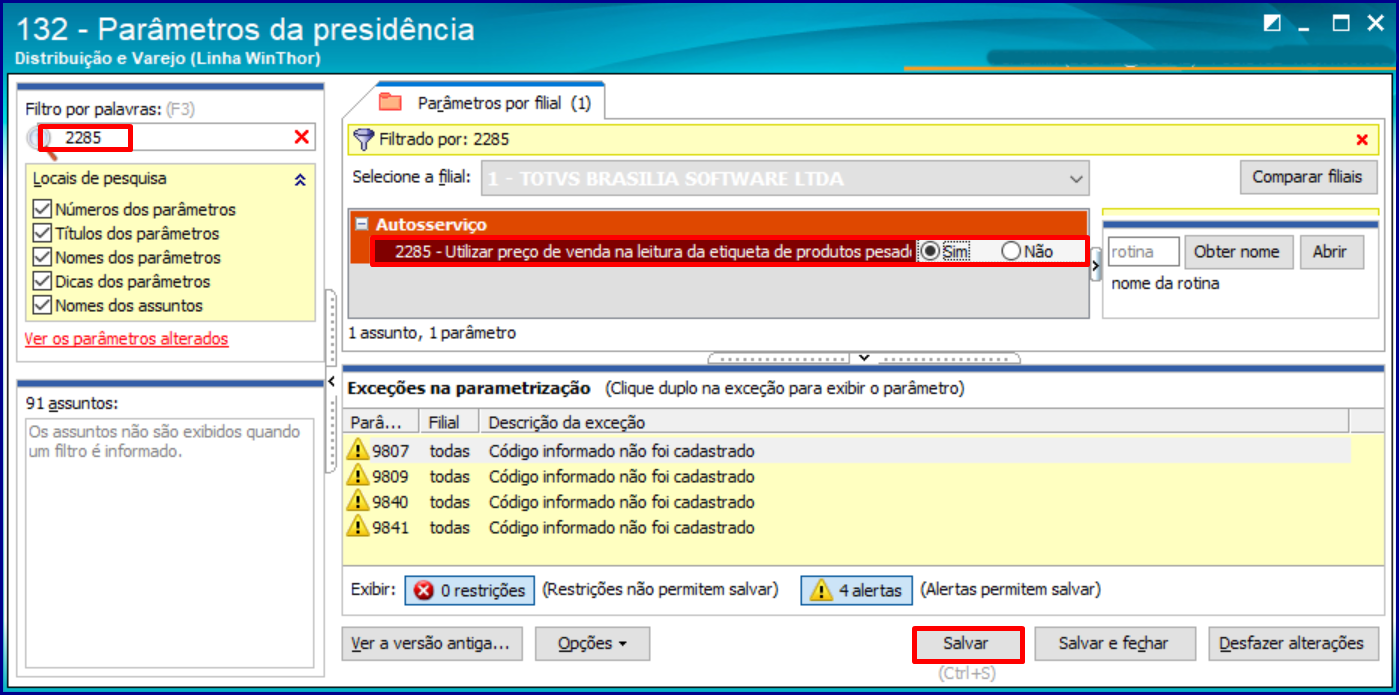Screen dimensions: 1399x695
Task: Expand the side panel arrow next to parameter list
Action: pyautogui.click(x=1095, y=266)
